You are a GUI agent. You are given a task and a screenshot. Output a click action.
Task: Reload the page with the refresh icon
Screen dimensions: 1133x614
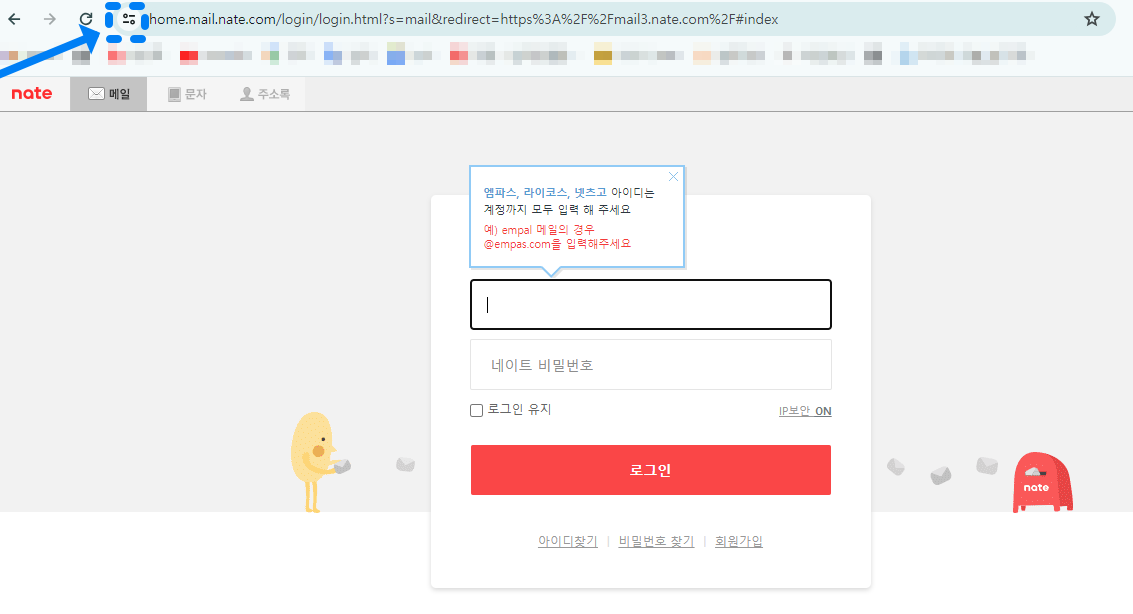tap(86, 20)
